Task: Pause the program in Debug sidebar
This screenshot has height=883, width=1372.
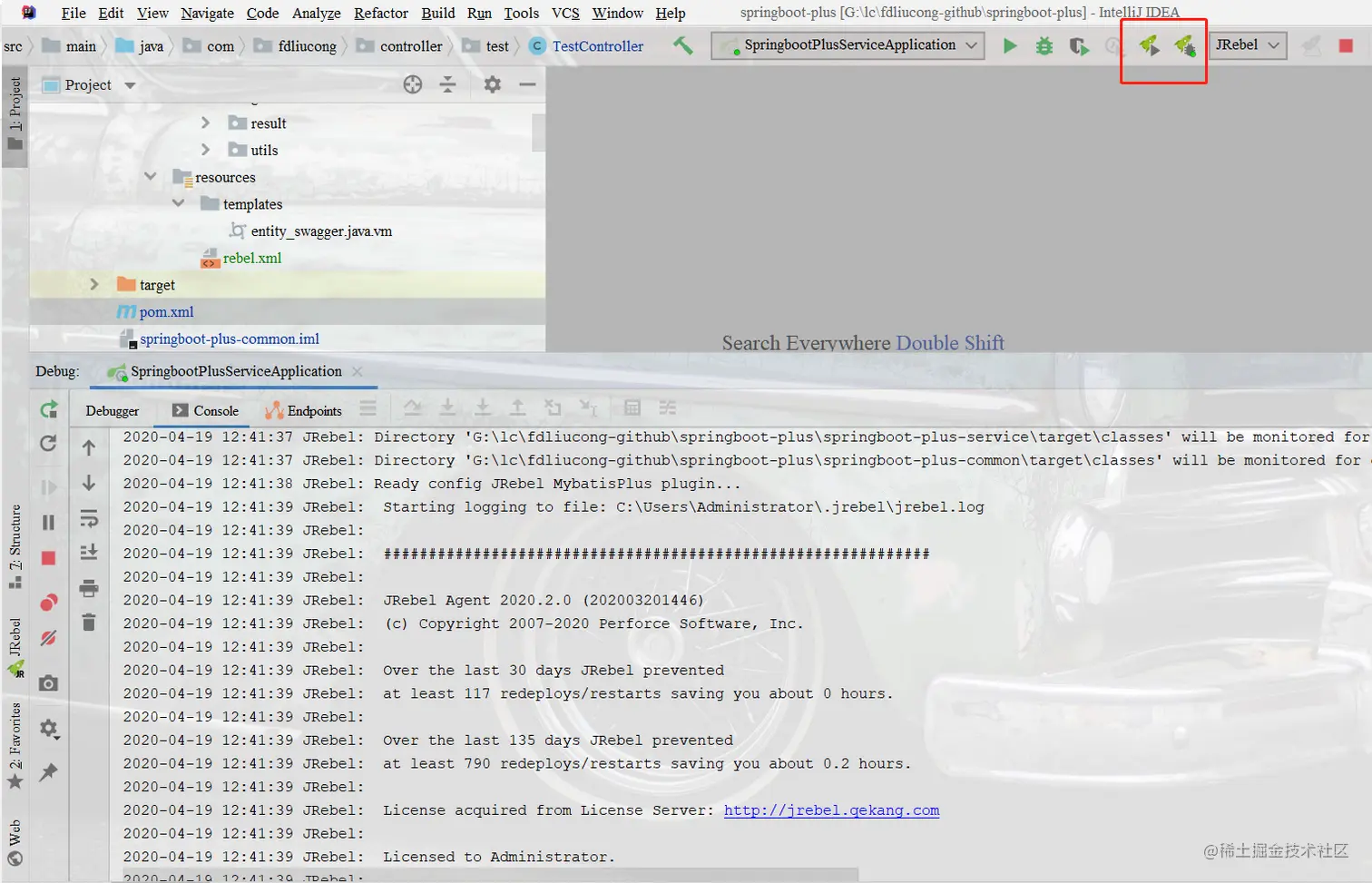Action: click(x=49, y=522)
